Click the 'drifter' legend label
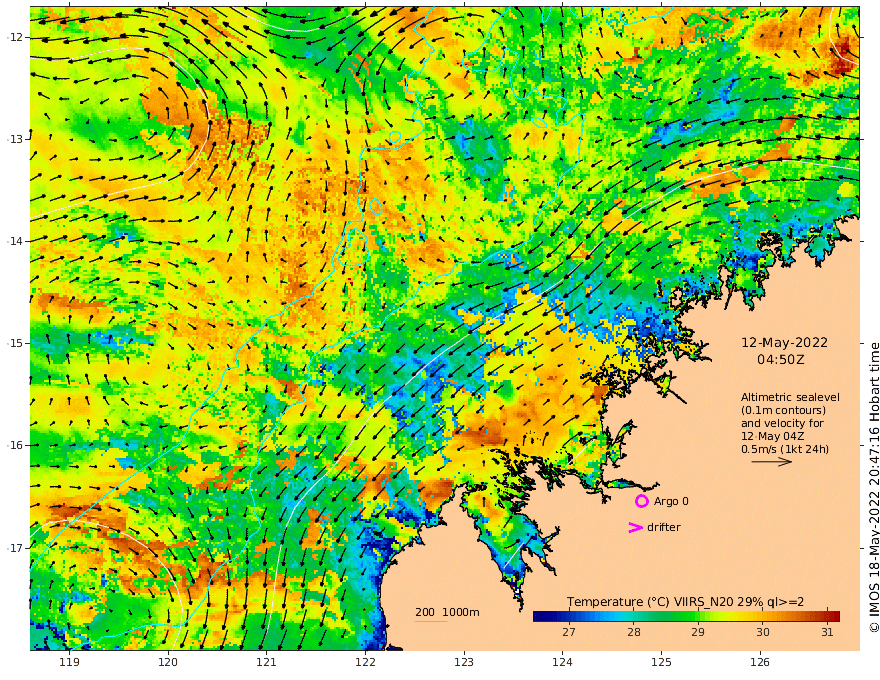Image resolution: width=880 pixels, height=680 pixels. (x=663, y=527)
